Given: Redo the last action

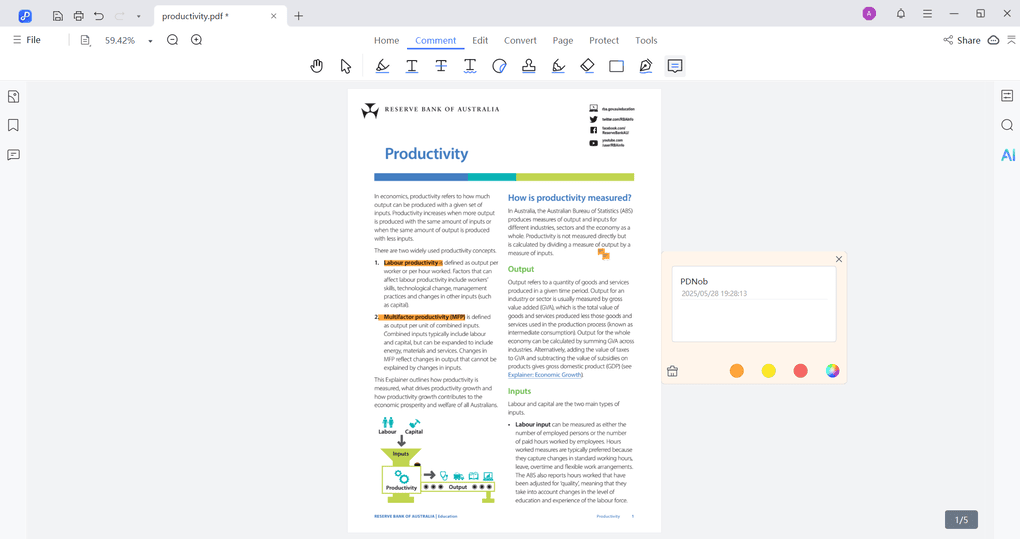Looking at the screenshot, I should pos(119,16).
